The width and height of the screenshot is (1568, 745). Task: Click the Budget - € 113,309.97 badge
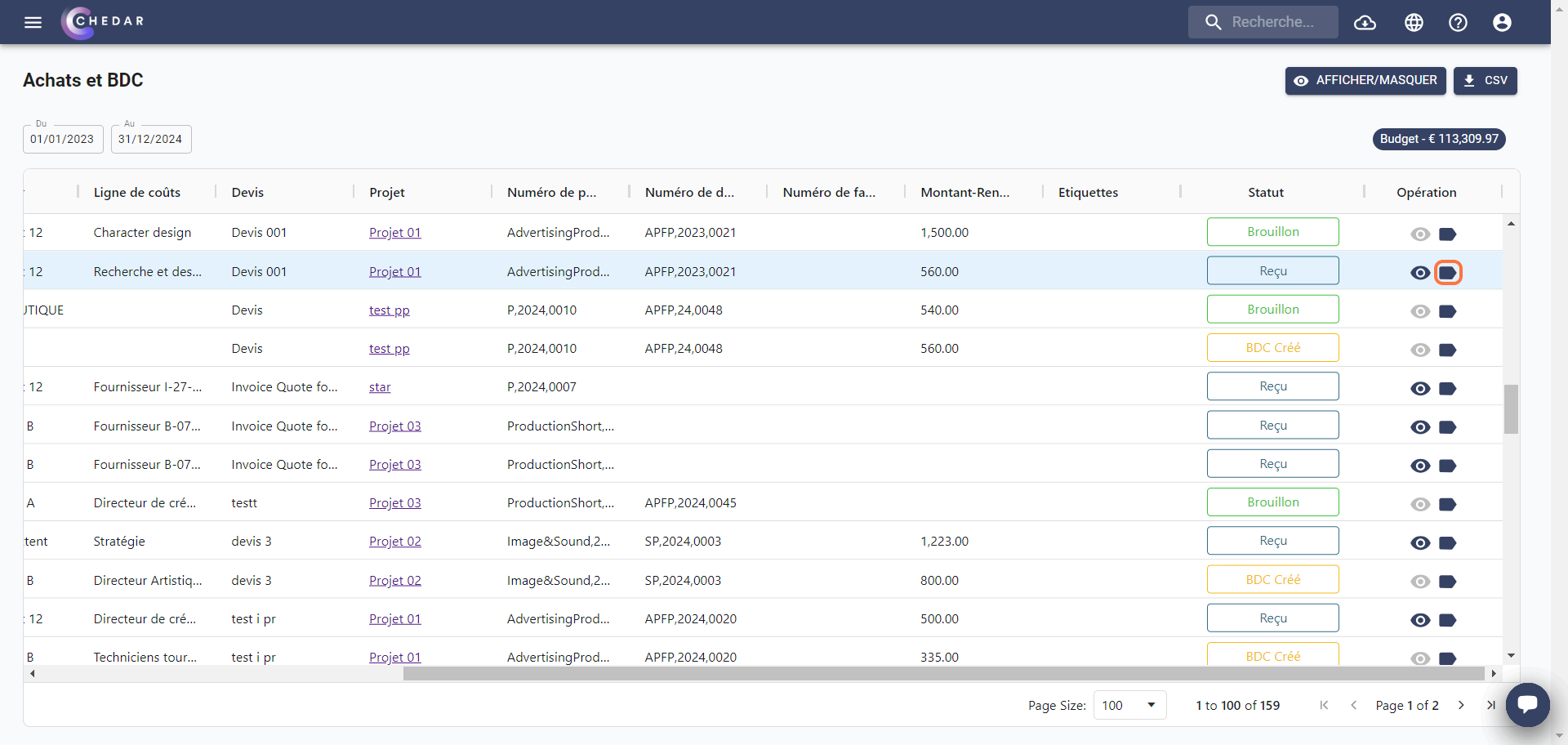pos(1439,139)
